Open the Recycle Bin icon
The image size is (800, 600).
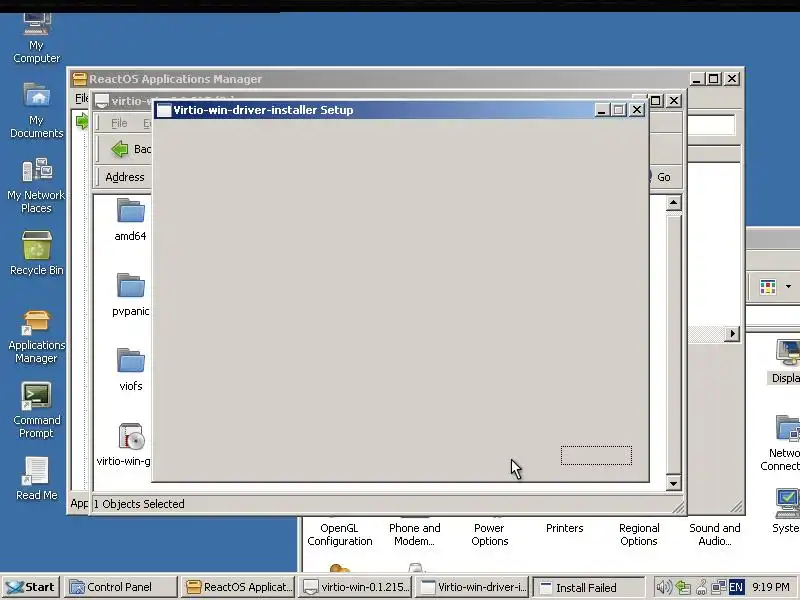[x=37, y=254]
